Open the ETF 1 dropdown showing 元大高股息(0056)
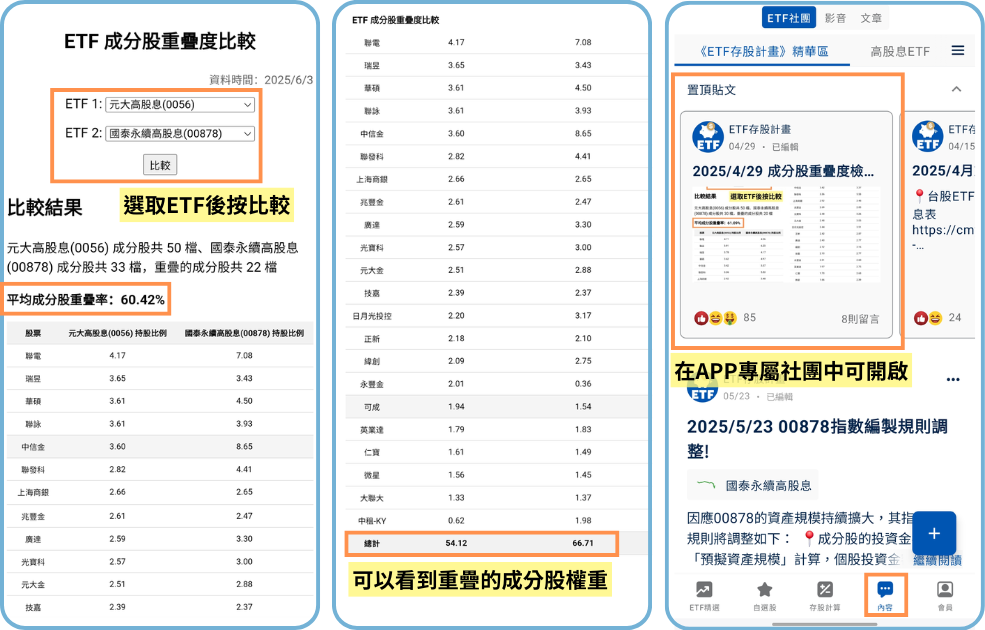The height and width of the screenshot is (630, 985). pyautogui.click(x=180, y=105)
